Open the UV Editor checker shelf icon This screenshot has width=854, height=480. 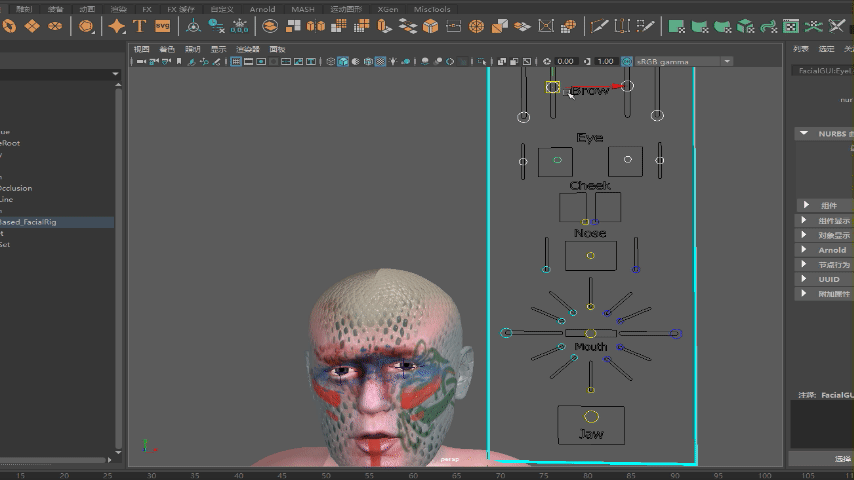click(x=791, y=26)
